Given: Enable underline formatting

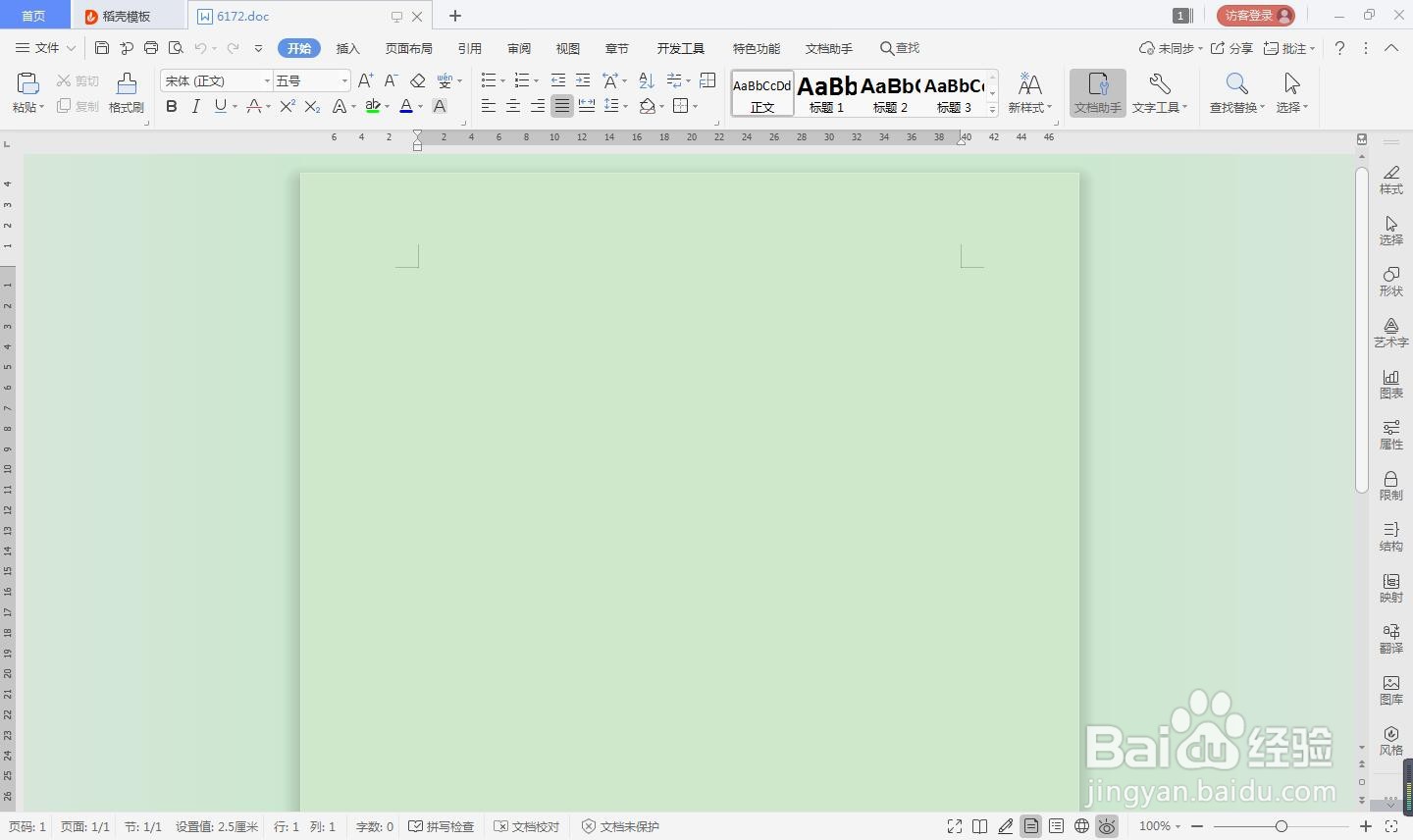Looking at the screenshot, I should [218, 106].
